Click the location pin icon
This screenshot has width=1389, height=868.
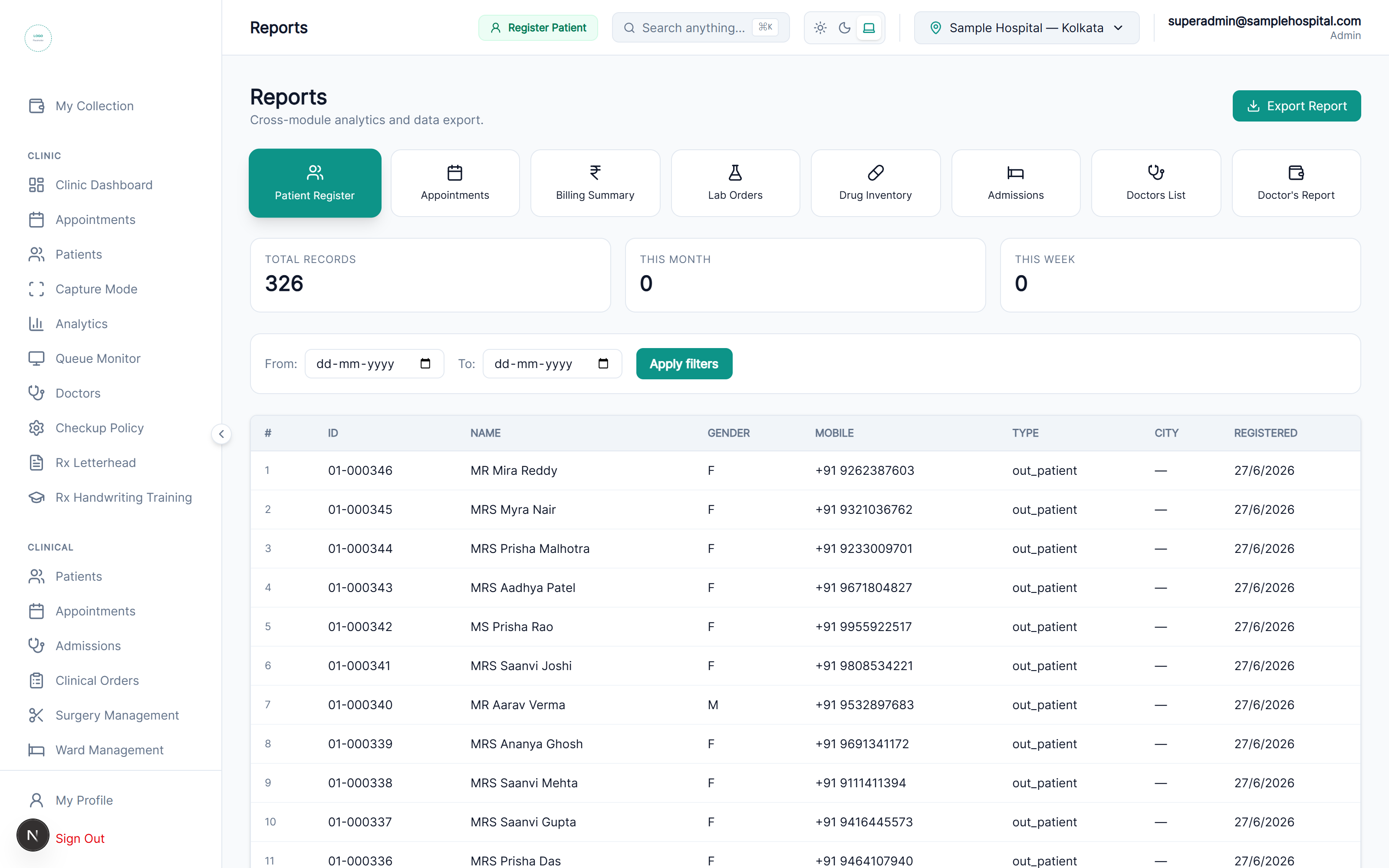pyautogui.click(x=935, y=27)
